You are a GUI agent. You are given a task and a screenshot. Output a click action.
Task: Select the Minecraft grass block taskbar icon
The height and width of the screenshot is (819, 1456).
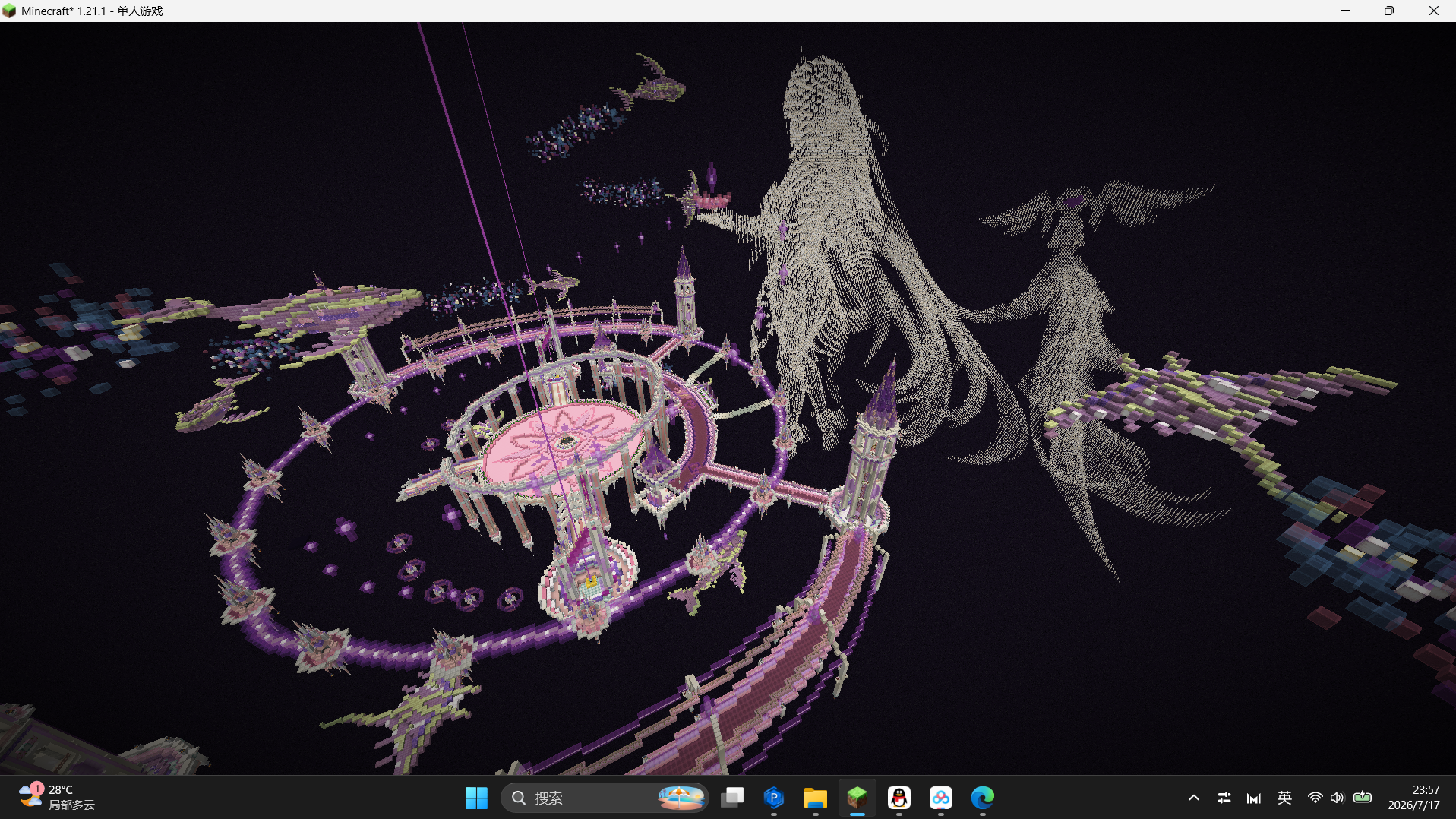[857, 798]
